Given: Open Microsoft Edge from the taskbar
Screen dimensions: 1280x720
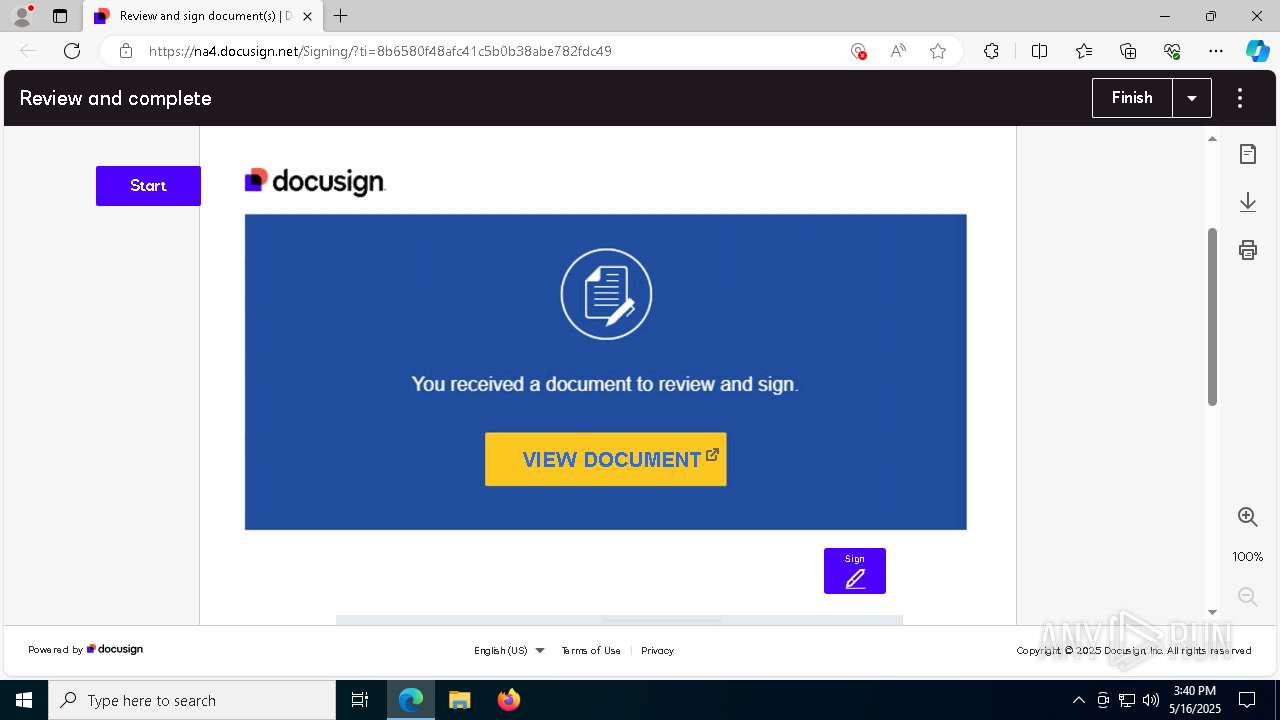Looking at the screenshot, I should 411,700.
